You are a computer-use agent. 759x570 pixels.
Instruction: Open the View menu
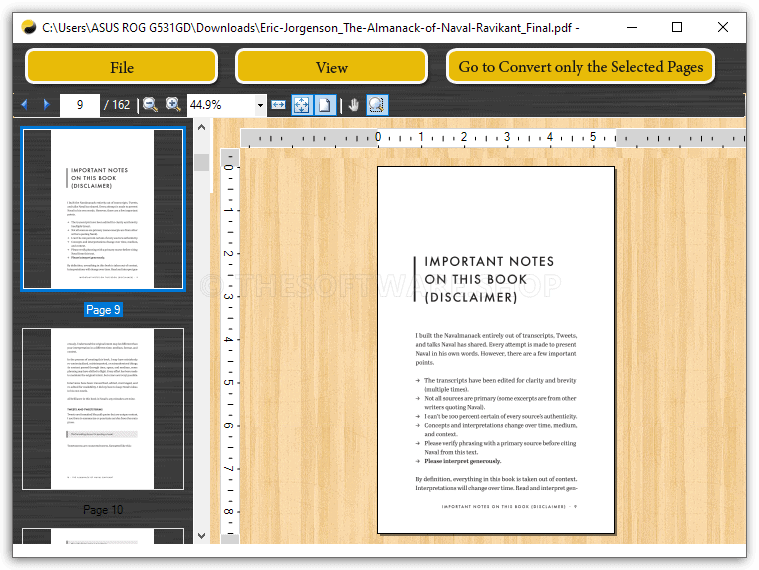point(332,67)
